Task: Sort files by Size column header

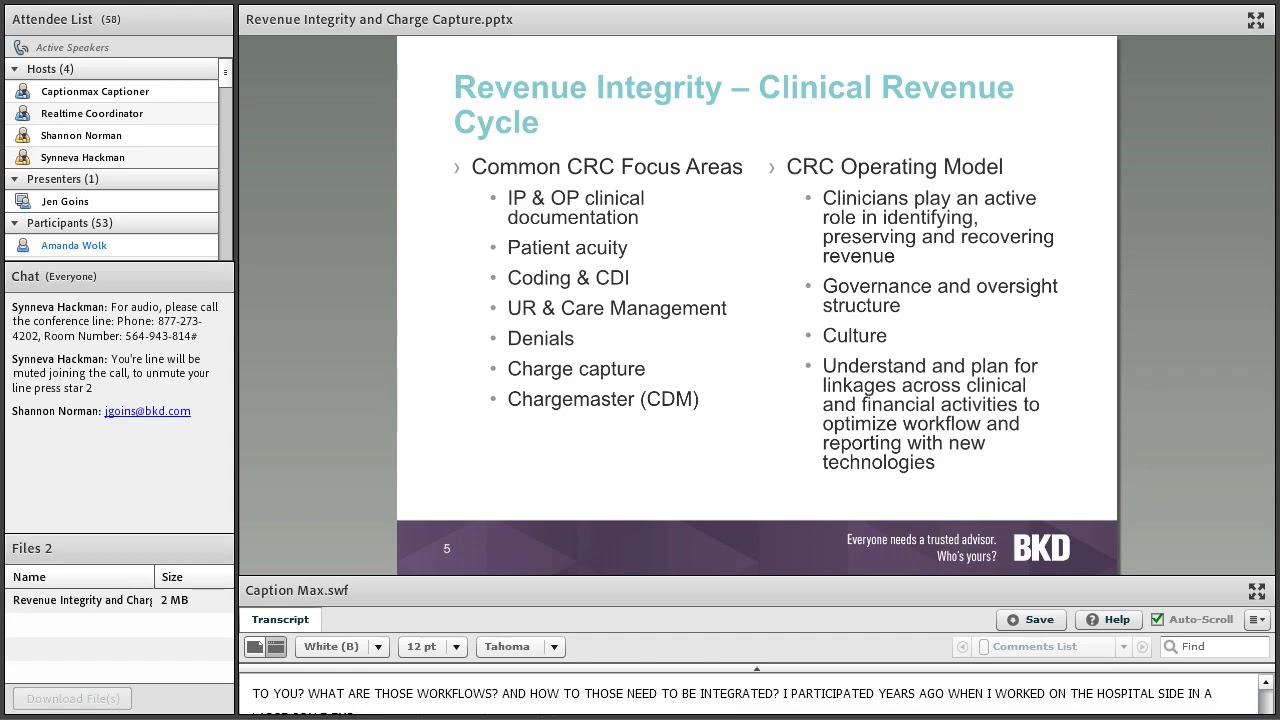Action: click(x=194, y=577)
